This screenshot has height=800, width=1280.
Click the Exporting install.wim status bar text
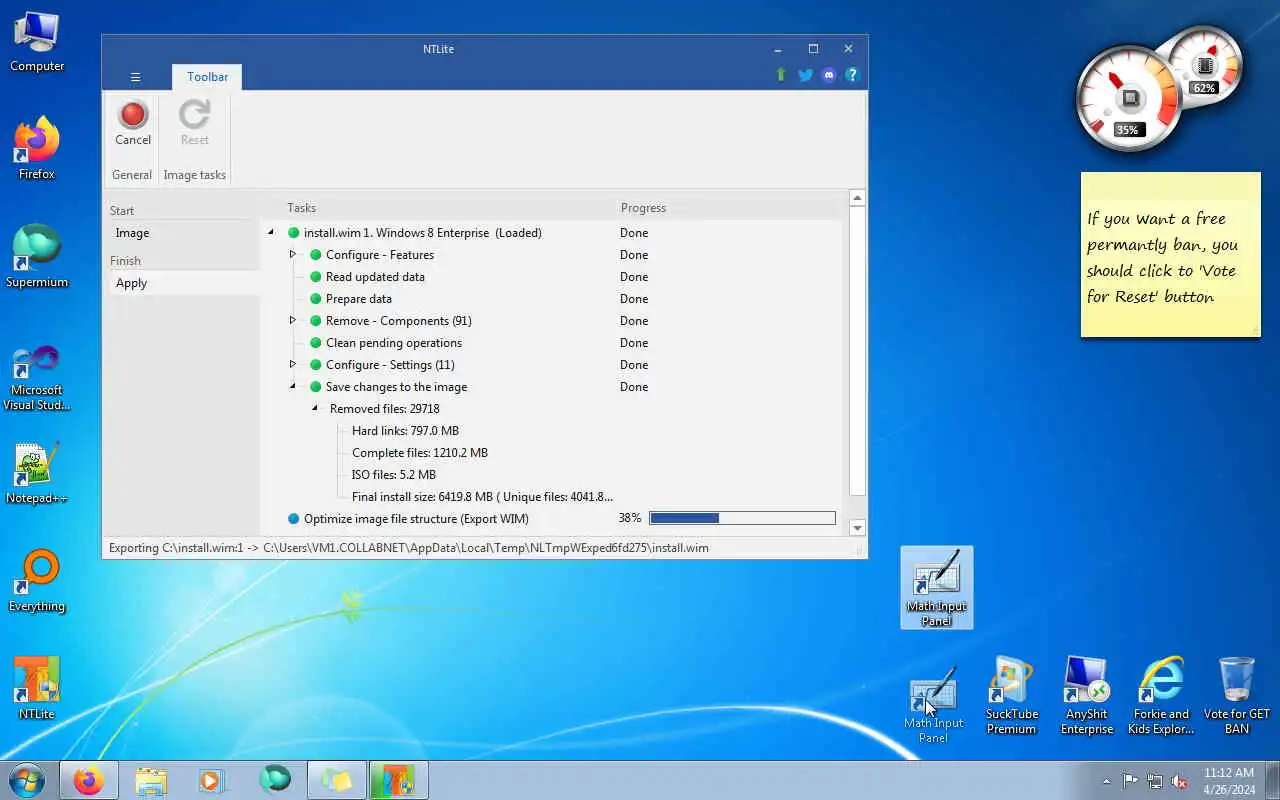pyautogui.click(x=409, y=548)
